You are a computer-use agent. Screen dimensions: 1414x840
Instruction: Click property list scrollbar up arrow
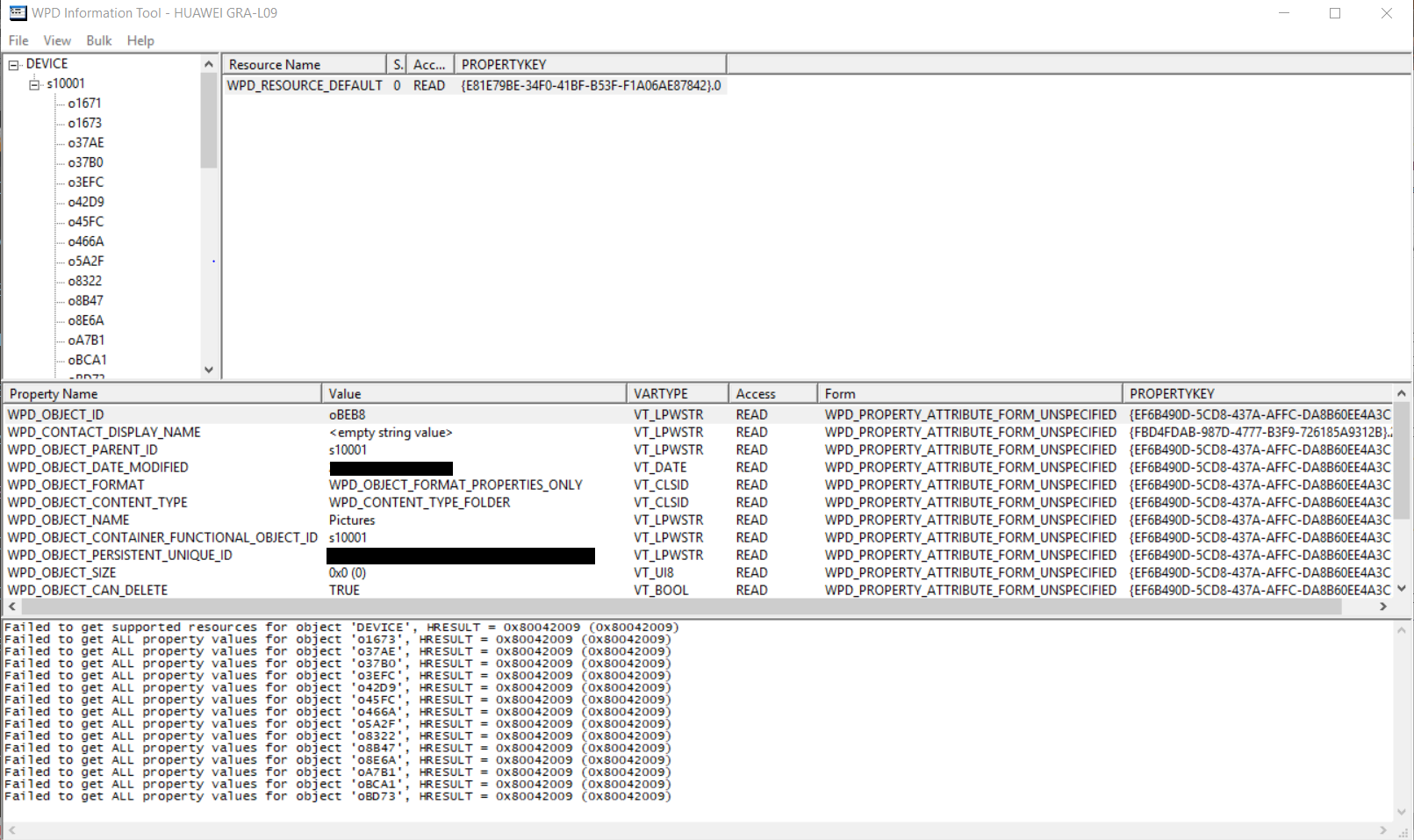coord(1402,392)
